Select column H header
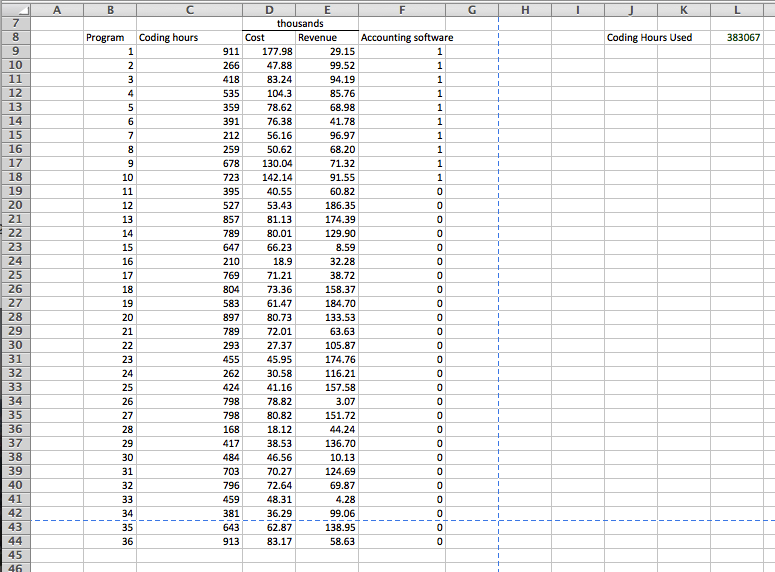The image size is (775, 572). (x=525, y=9)
